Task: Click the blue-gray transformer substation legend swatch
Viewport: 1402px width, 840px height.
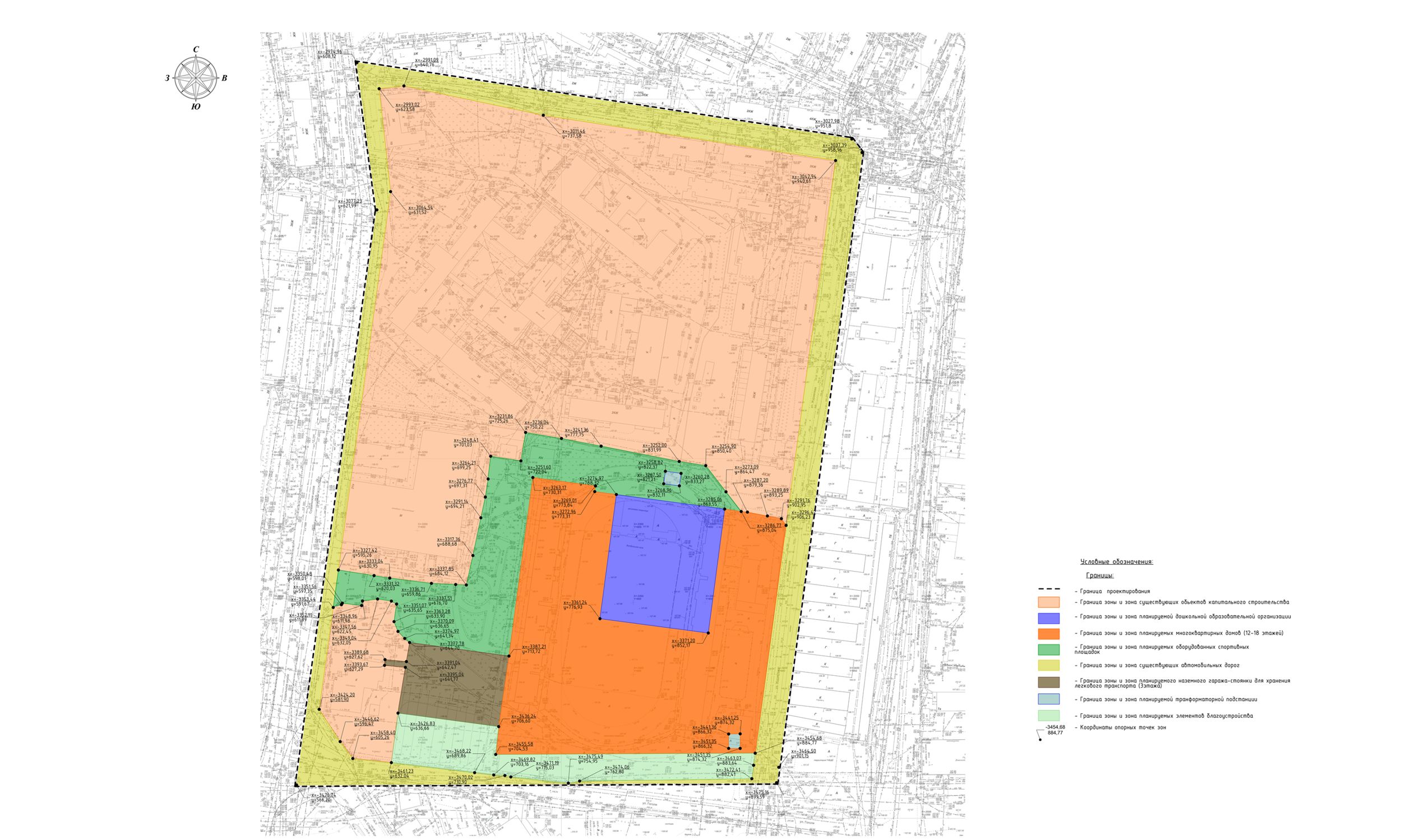Action: (1049, 699)
